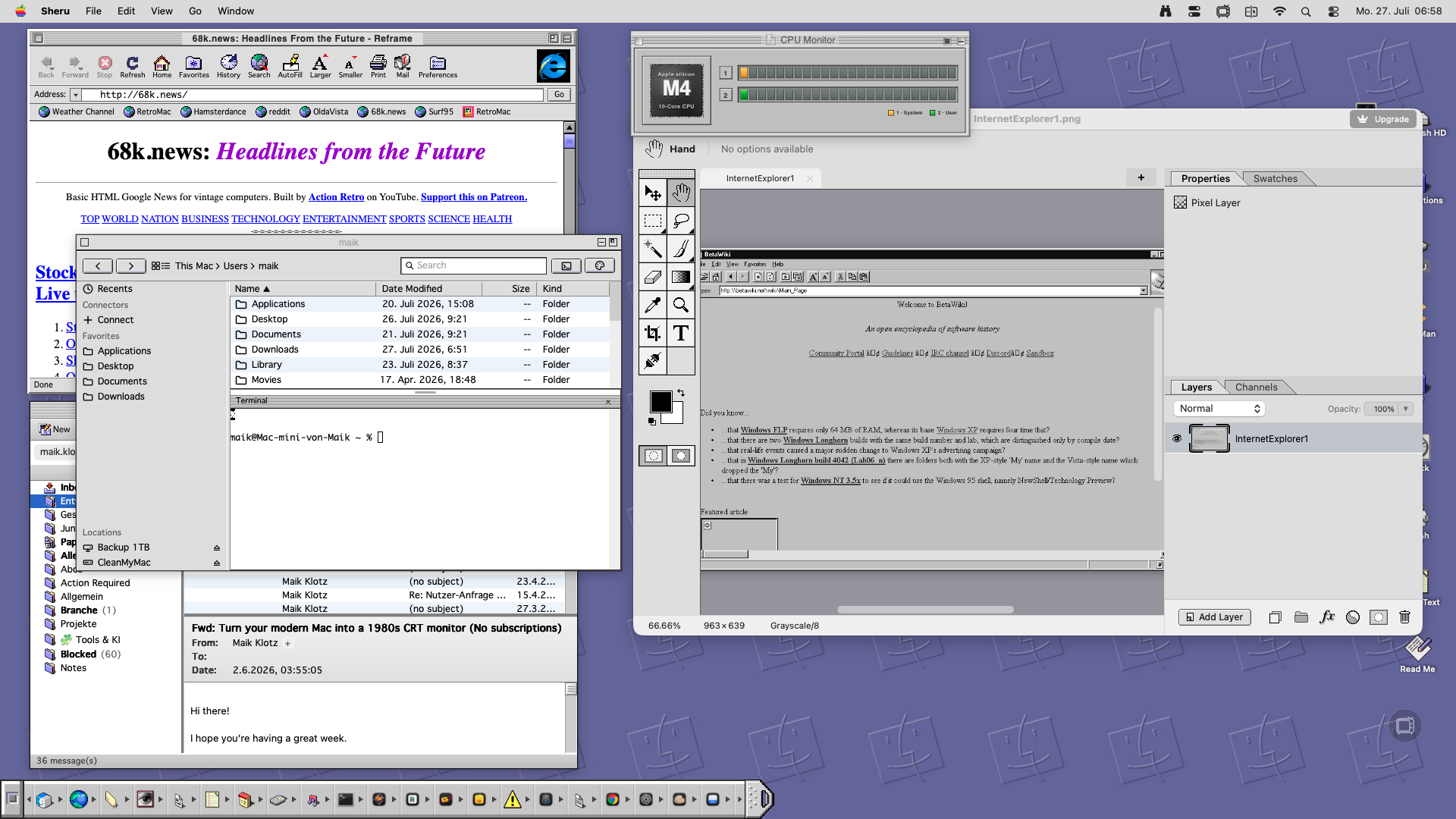Click the duplicate layer icon
The width and height of the screenshot is (1456, 819).
click(x=1276, y=617)
